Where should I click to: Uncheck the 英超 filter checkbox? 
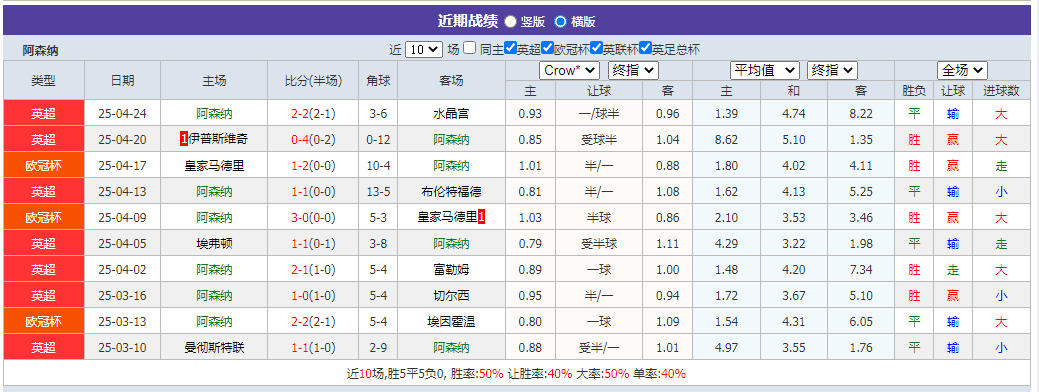click(510, 48)
